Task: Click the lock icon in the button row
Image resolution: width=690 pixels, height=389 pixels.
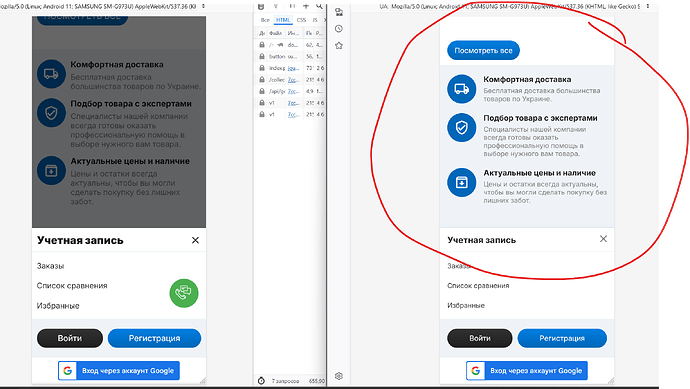Action: click(262, 56)
